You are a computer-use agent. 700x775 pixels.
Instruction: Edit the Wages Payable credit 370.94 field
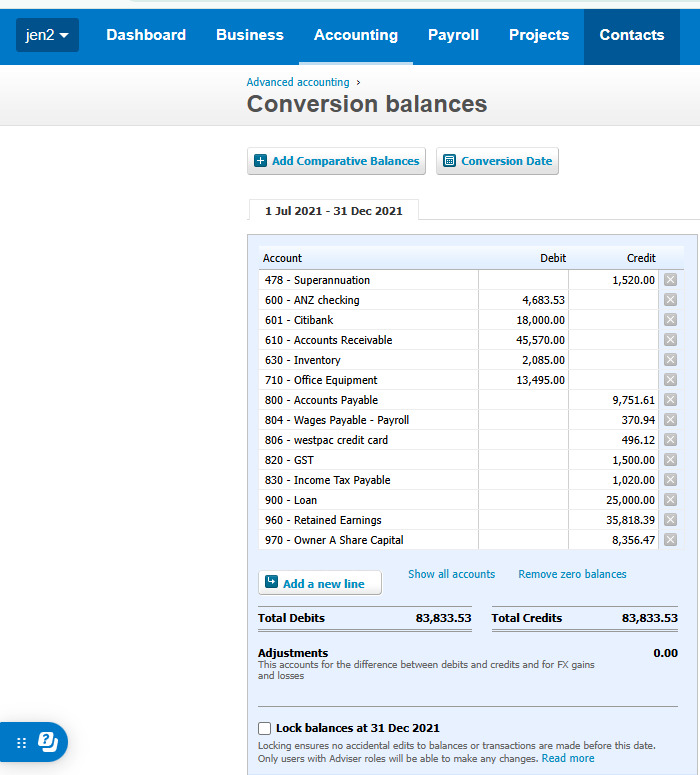tap(613, 420)
